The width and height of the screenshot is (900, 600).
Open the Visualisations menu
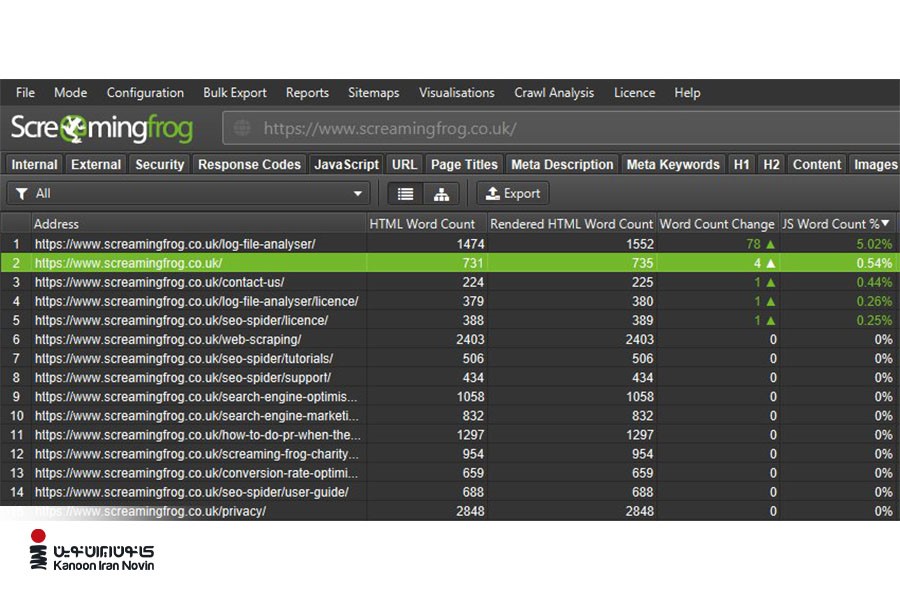[456, 93]
